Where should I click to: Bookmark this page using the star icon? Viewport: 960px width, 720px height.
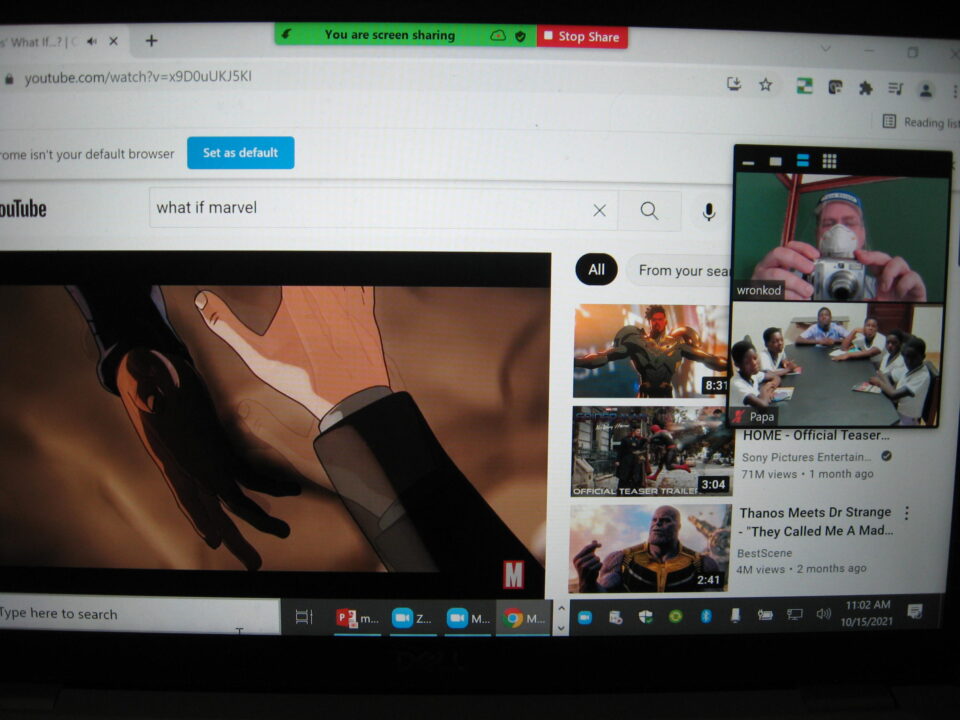(765, 85)
